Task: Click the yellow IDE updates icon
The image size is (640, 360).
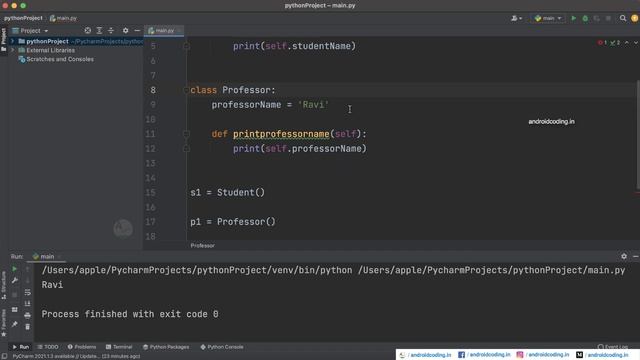Action: click(x=635, y=18)
